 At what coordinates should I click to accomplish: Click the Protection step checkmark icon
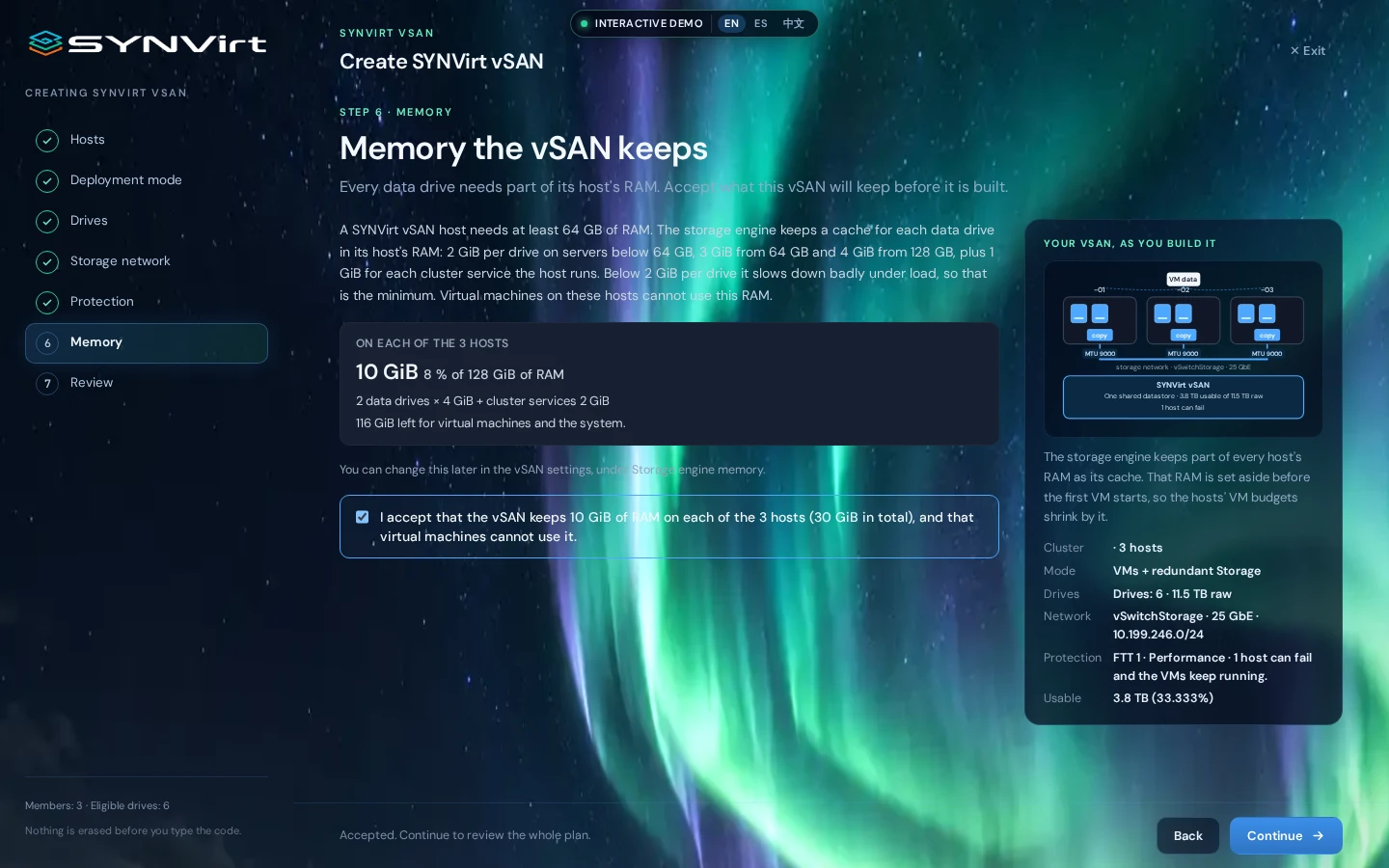click(47, 303)
